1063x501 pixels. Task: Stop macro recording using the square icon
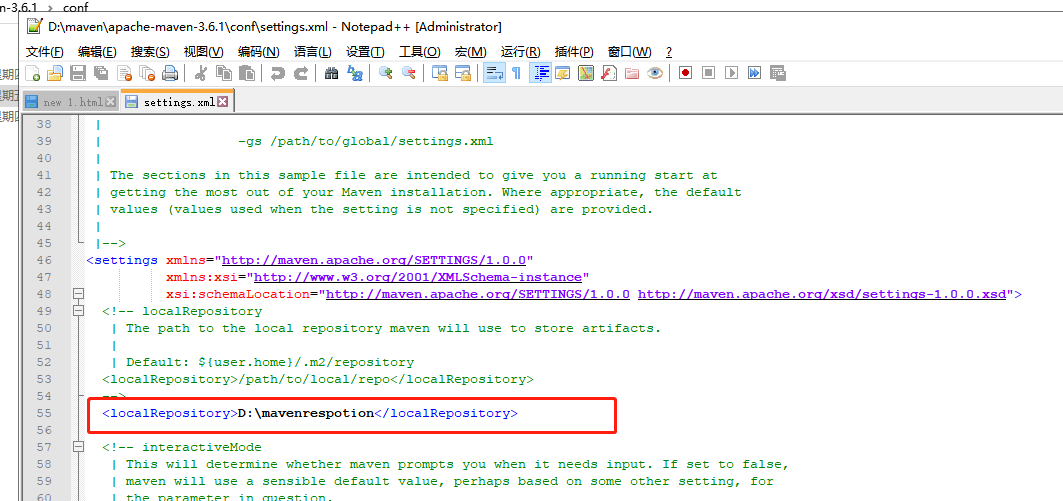click(x=708, y=73)
